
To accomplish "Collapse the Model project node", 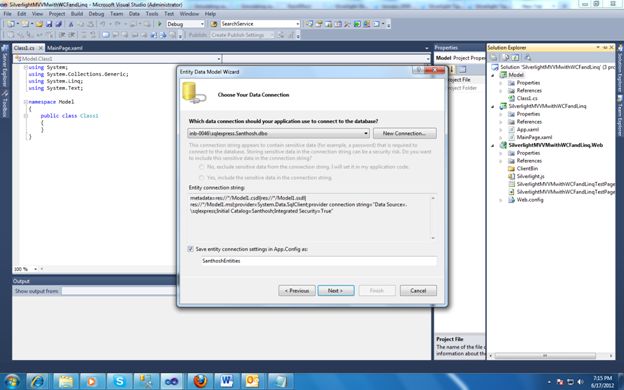I will (493, 75).
